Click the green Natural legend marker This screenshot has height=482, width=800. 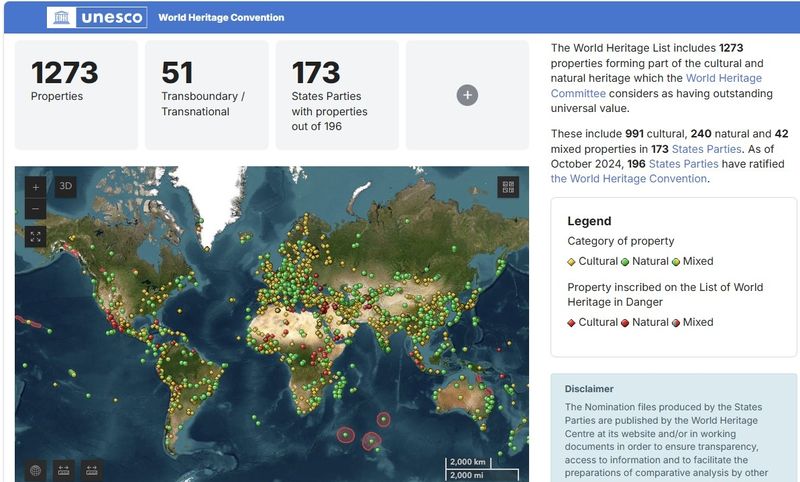click(x=625, y=262)
